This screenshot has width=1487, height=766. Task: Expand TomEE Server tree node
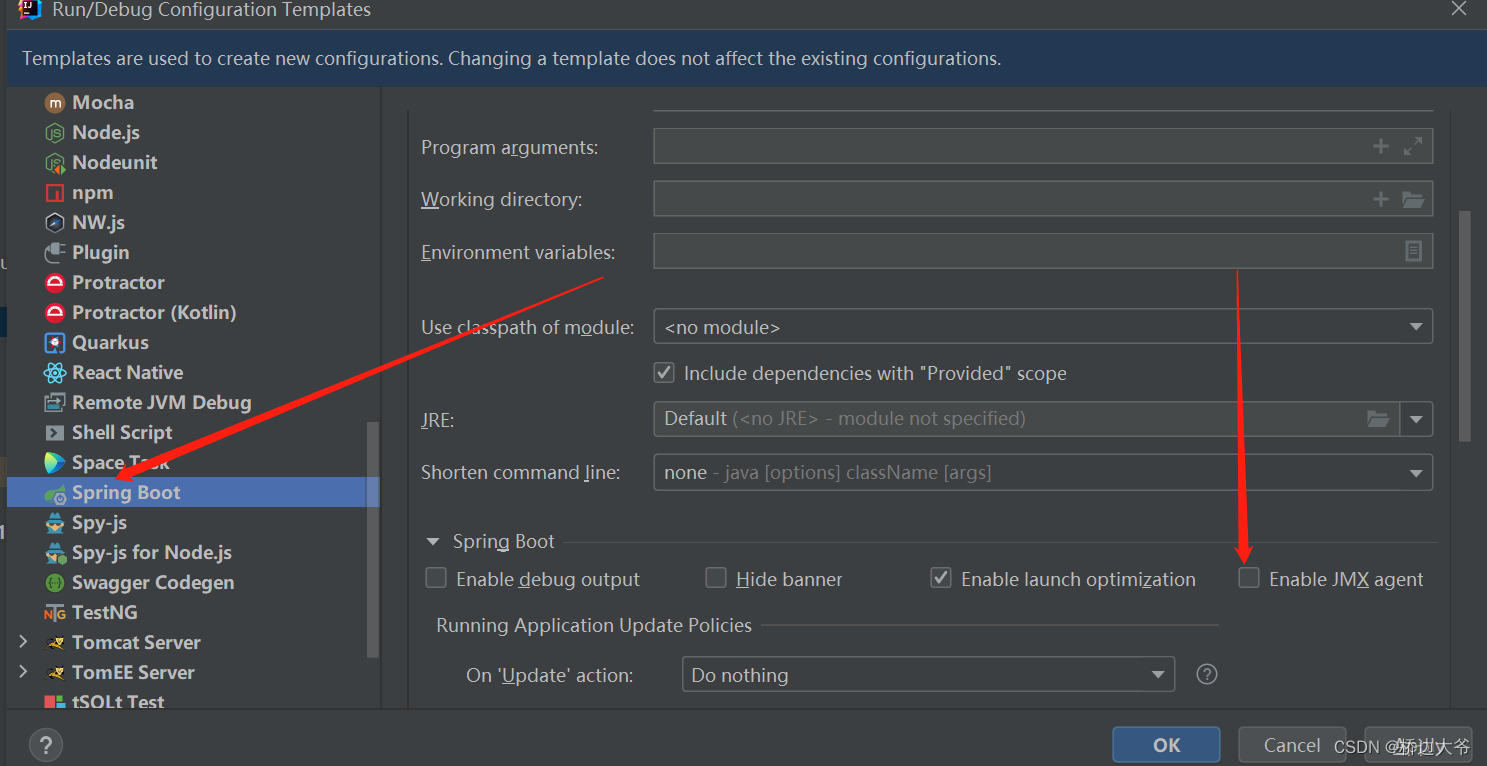(24, 672)
